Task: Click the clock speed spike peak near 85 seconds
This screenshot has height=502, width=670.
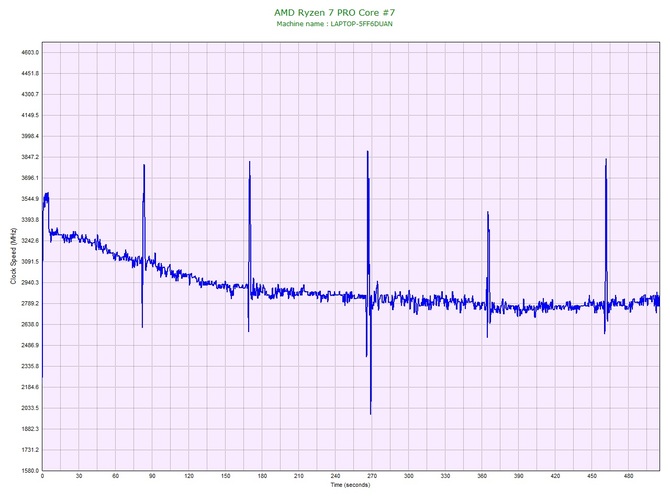Action: 144,165
